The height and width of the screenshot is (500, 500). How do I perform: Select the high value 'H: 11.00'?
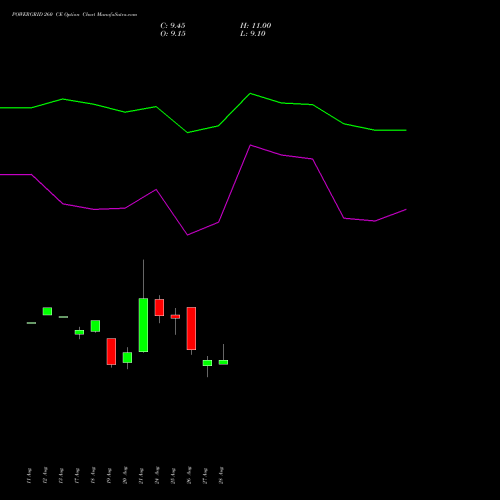pos(255,26)
